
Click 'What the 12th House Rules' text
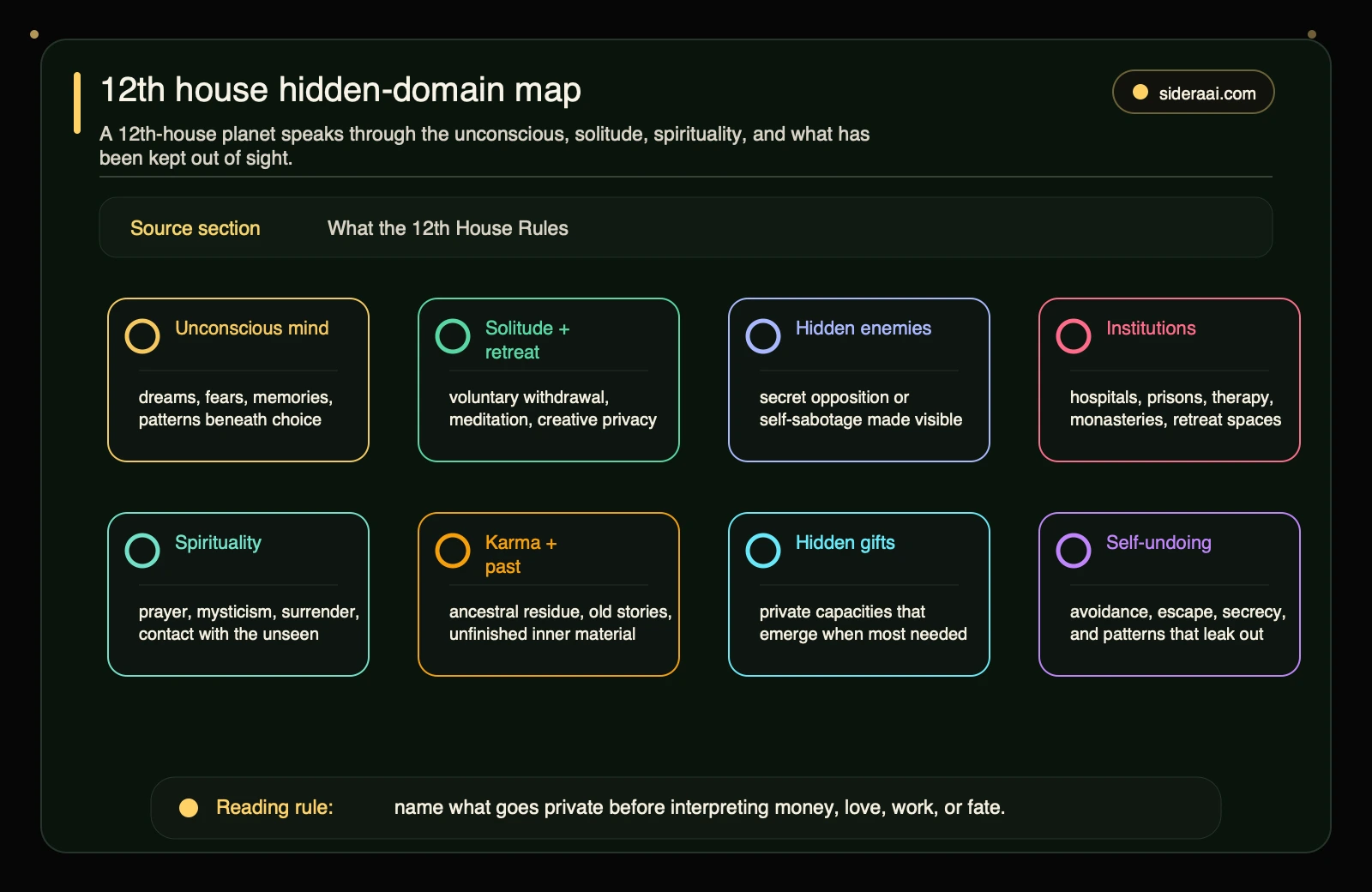[448, 228]
